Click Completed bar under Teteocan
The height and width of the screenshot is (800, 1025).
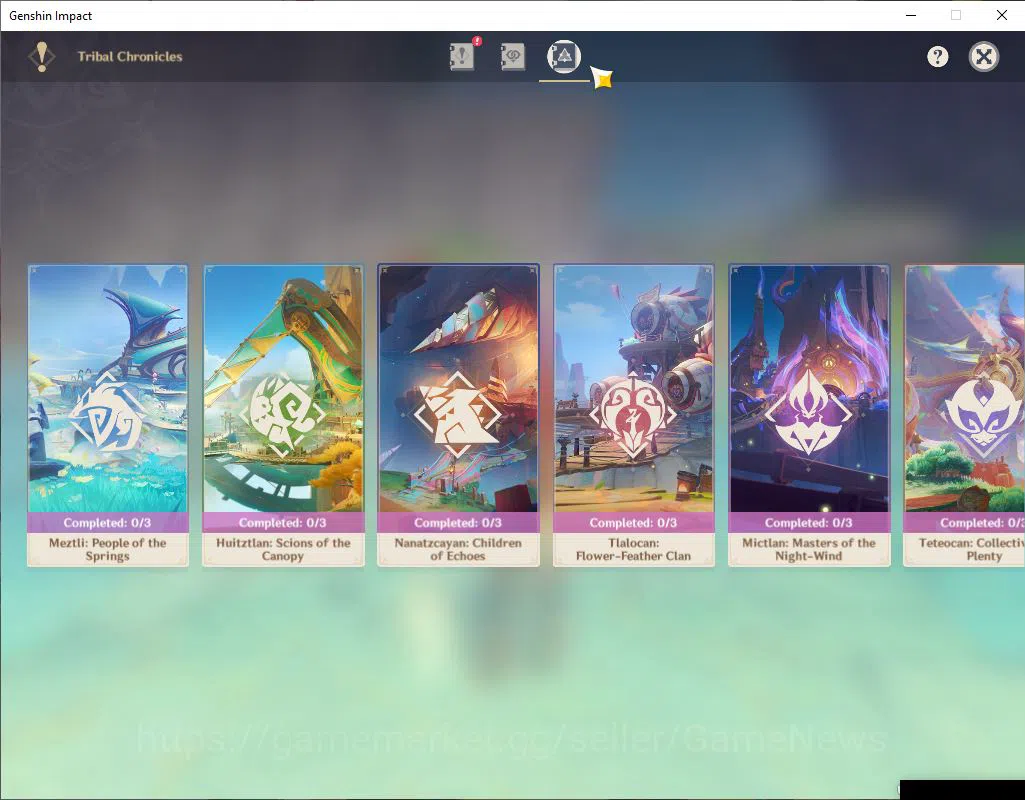(x=965, y=523)
